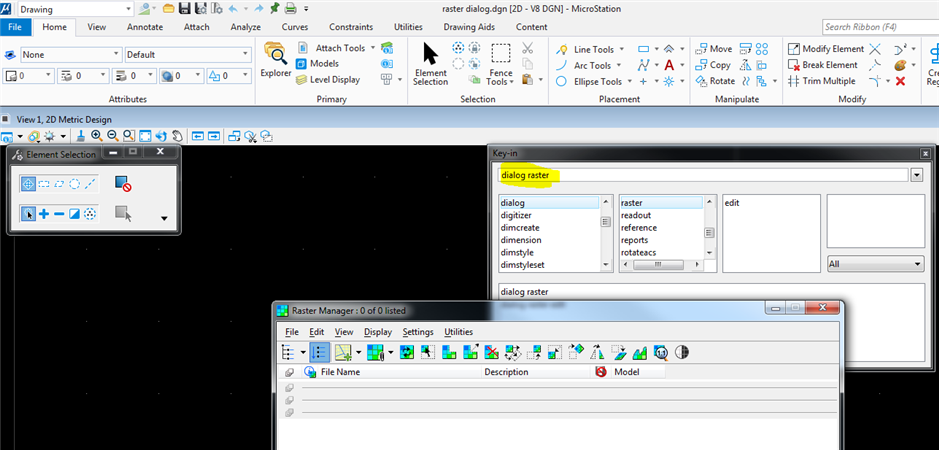Click Detach raster red X icon in Raster Manager

pyautogui.click(x=492, y=352)
